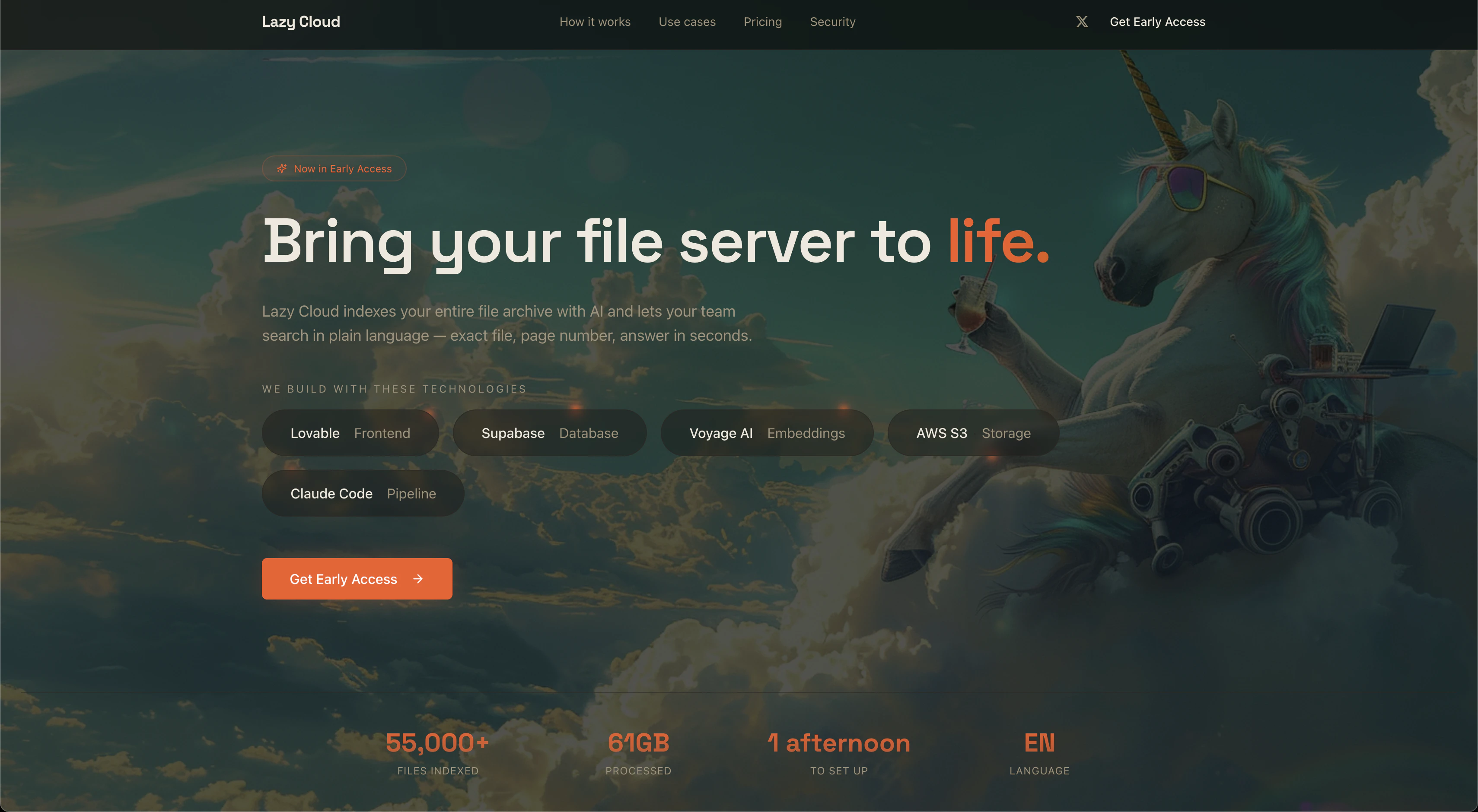
Task: Select the Lovable Frontend technology pill
Action: tap(350, 433)
